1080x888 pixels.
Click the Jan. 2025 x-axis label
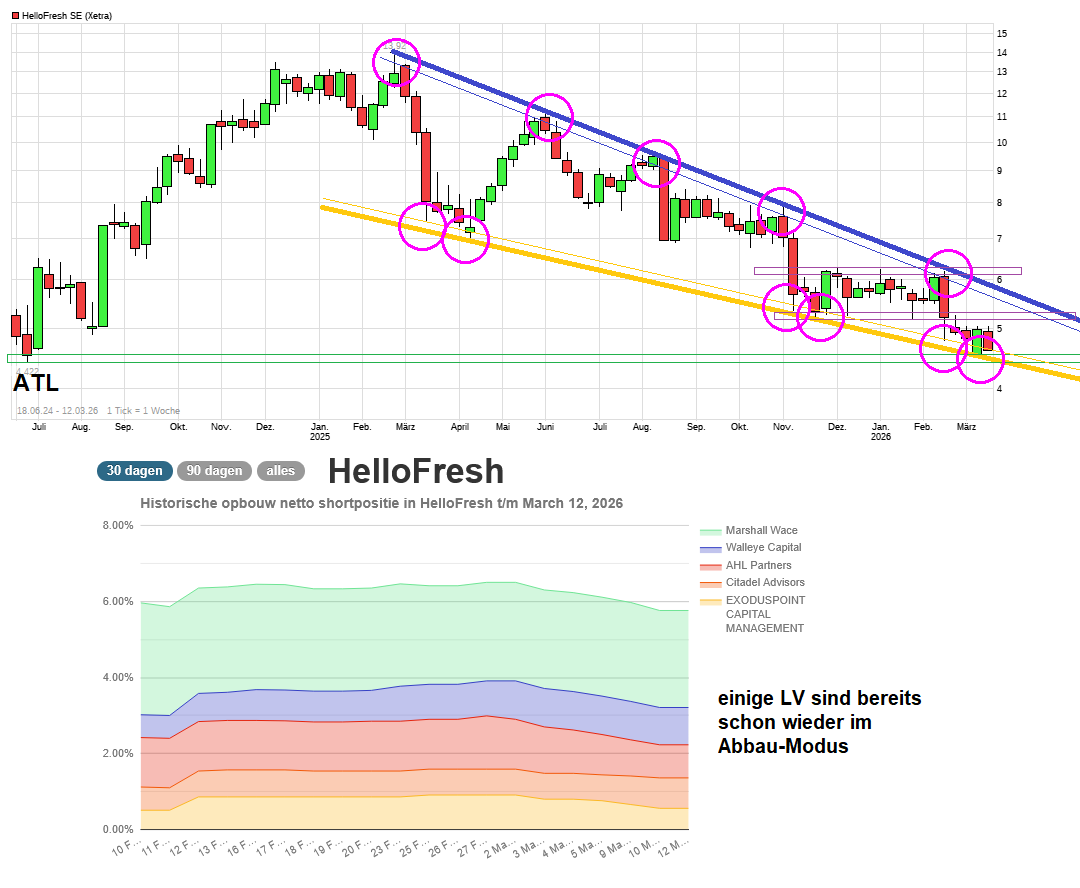click(320, 431)
